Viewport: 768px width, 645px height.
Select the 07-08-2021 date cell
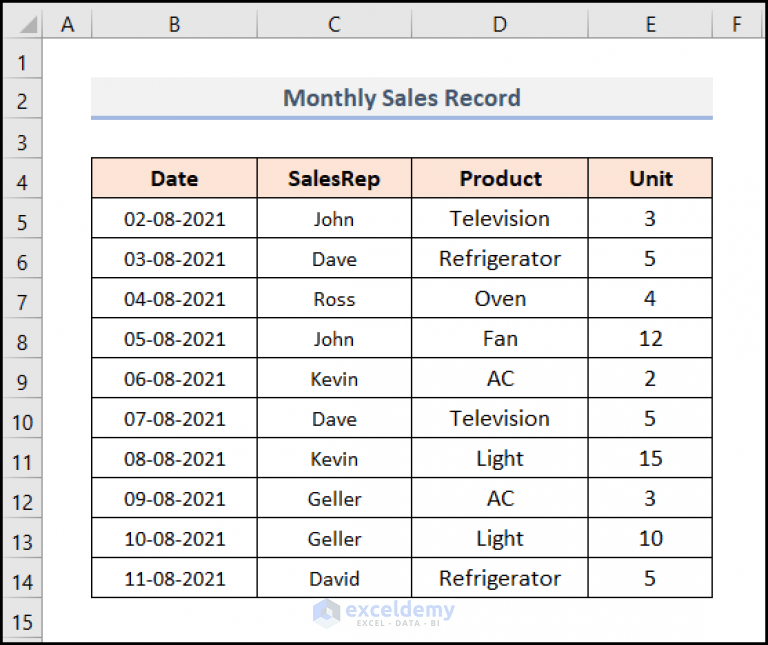point(174,418)
